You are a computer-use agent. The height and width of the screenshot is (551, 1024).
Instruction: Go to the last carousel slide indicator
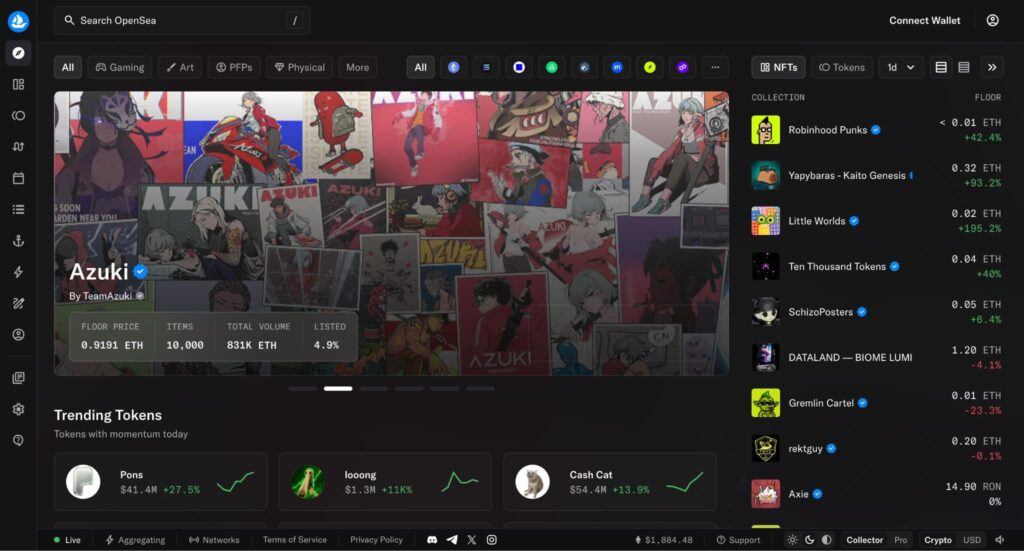click(480, 388)
